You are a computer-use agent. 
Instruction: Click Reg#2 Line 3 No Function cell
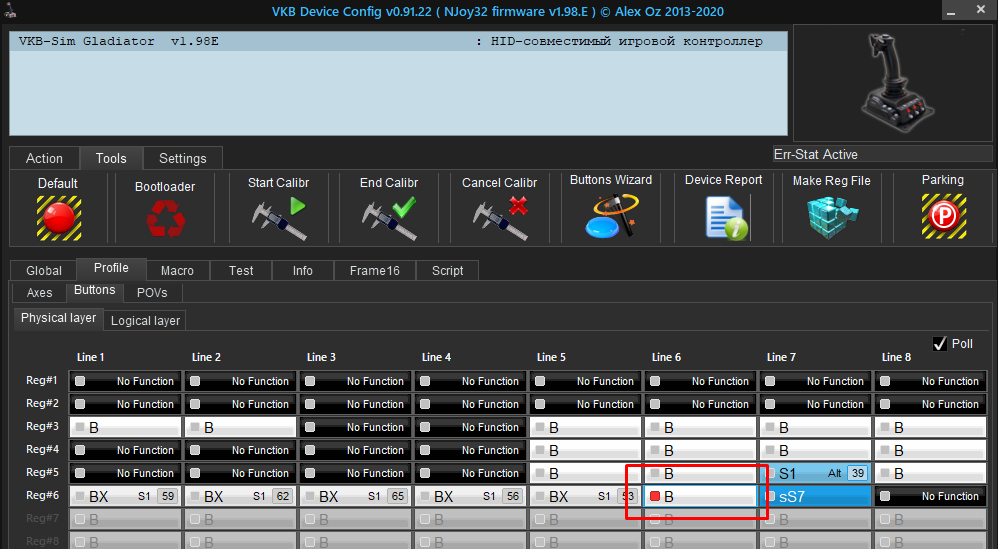pos(356,404)
